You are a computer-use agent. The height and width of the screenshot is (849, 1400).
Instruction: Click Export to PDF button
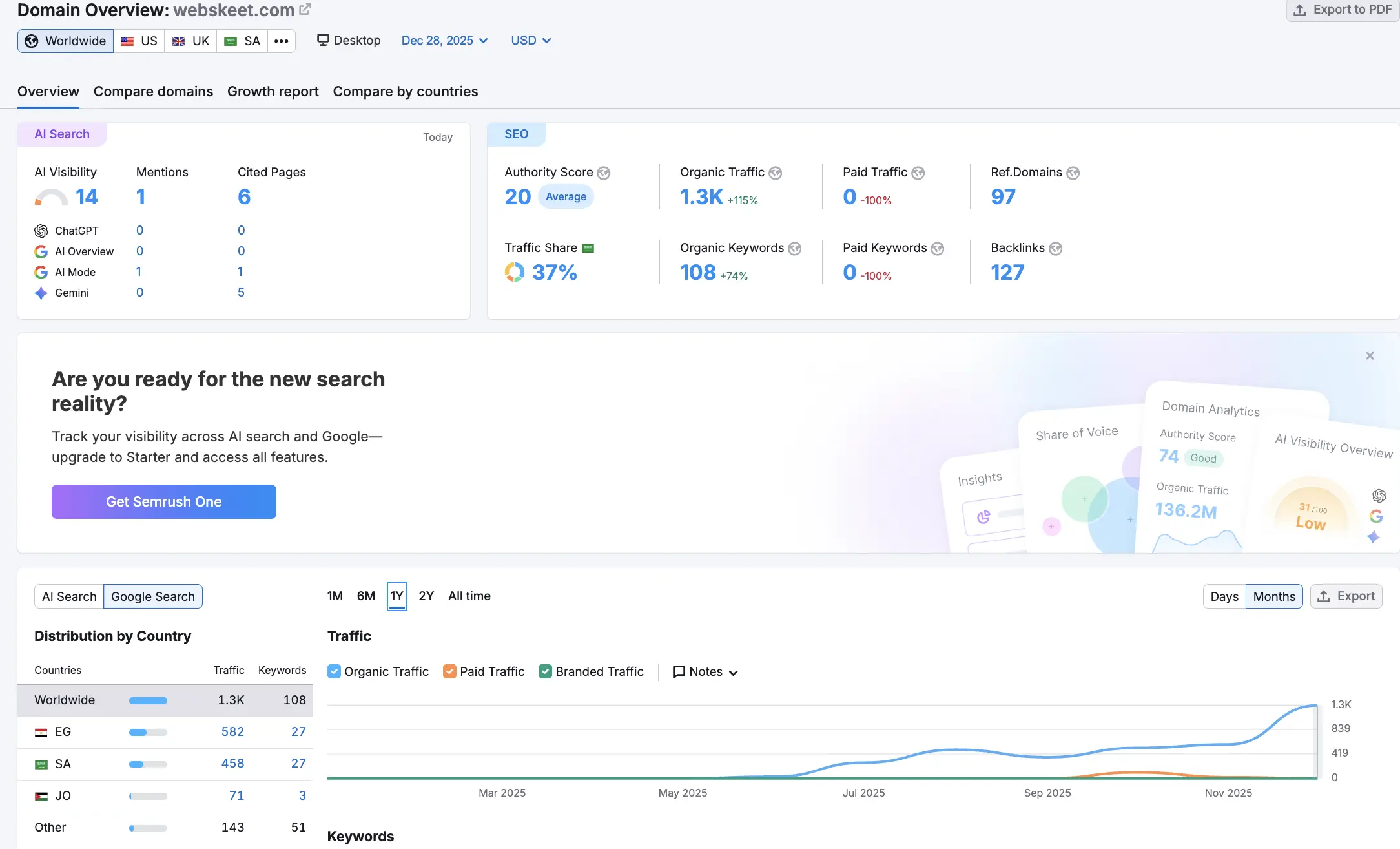[1343, 10]
